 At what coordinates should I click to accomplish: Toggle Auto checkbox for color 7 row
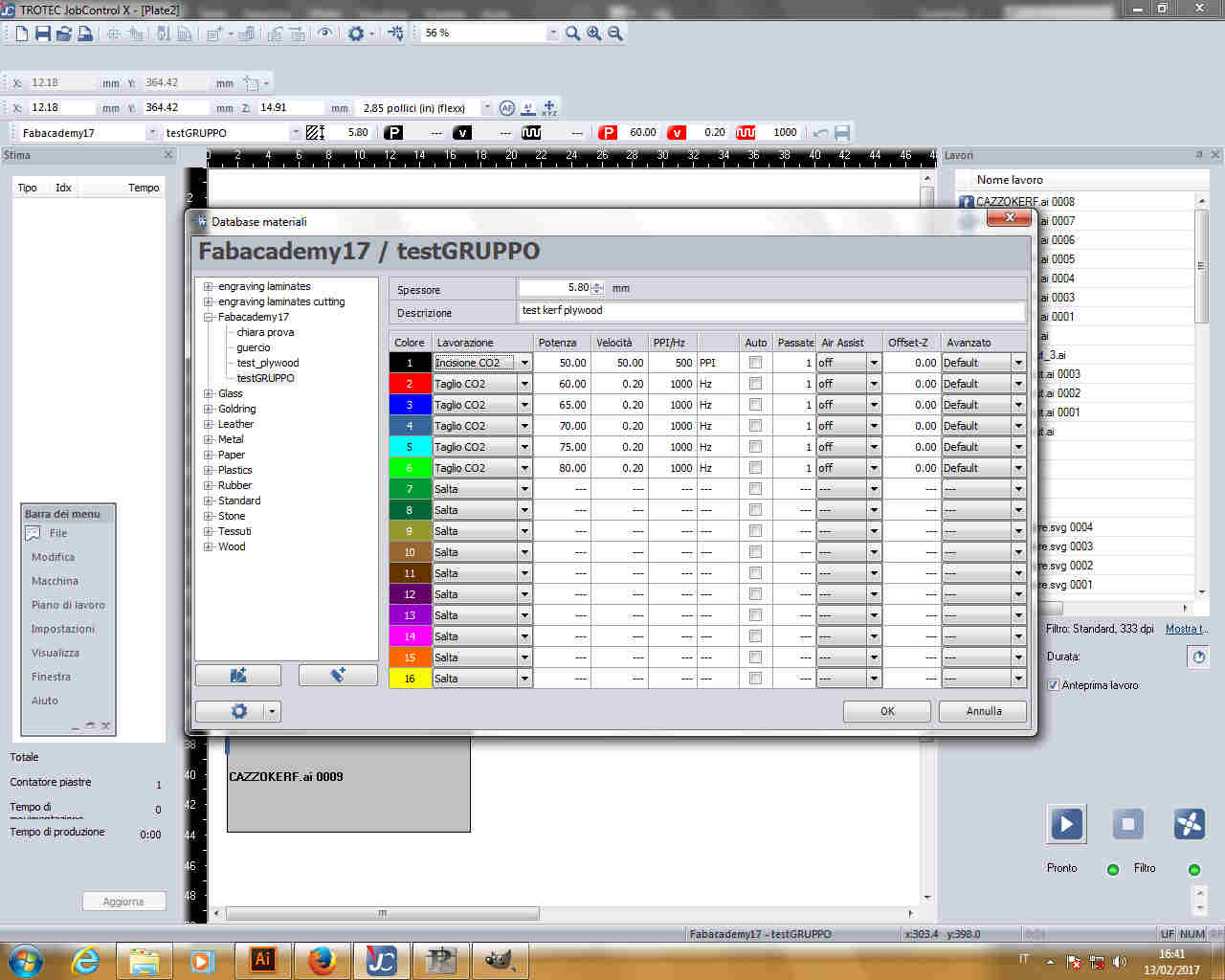pyautogui.click(x=755, y=489)
